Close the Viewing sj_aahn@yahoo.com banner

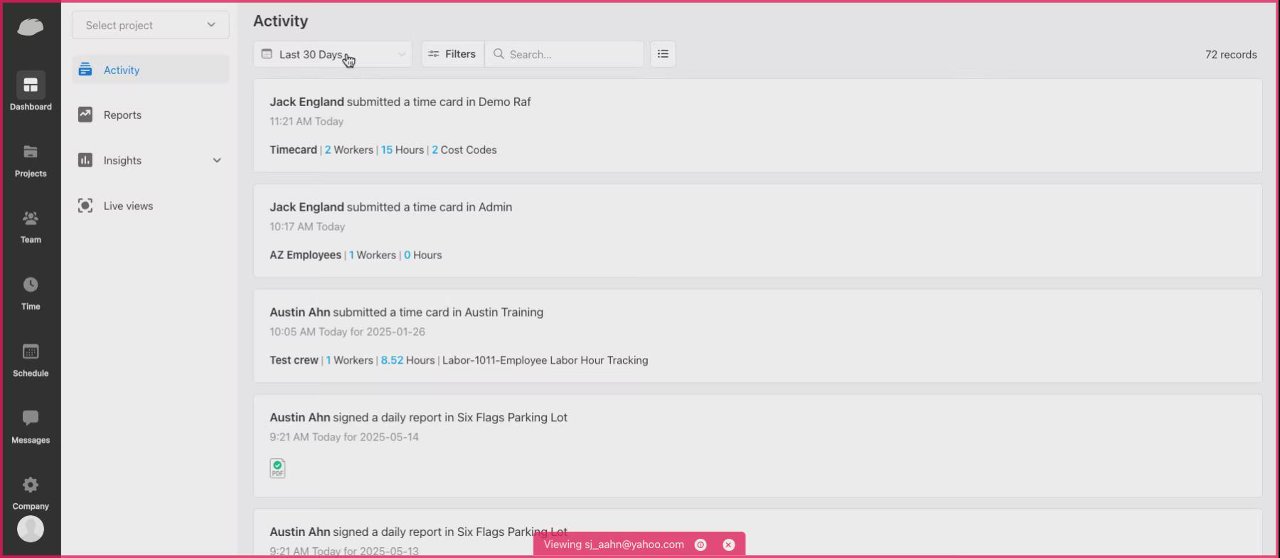728,545
